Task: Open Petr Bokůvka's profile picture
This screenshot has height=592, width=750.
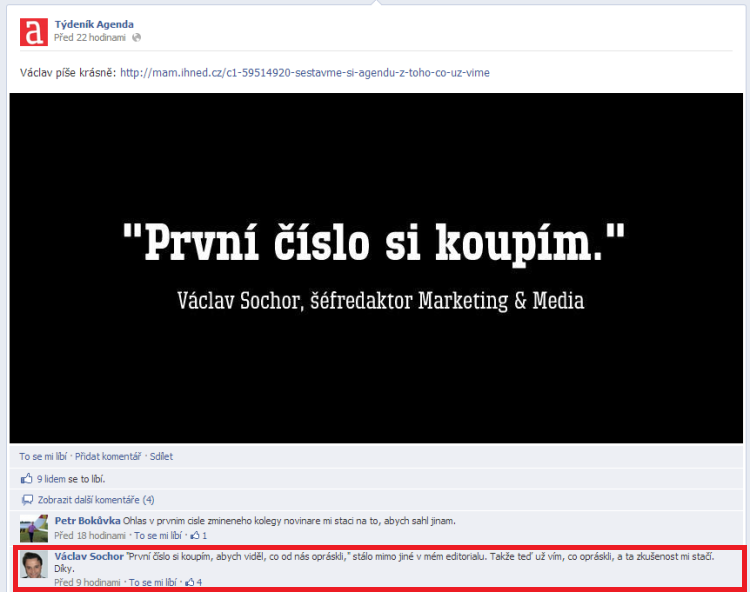Action: (x=34, y=527)
